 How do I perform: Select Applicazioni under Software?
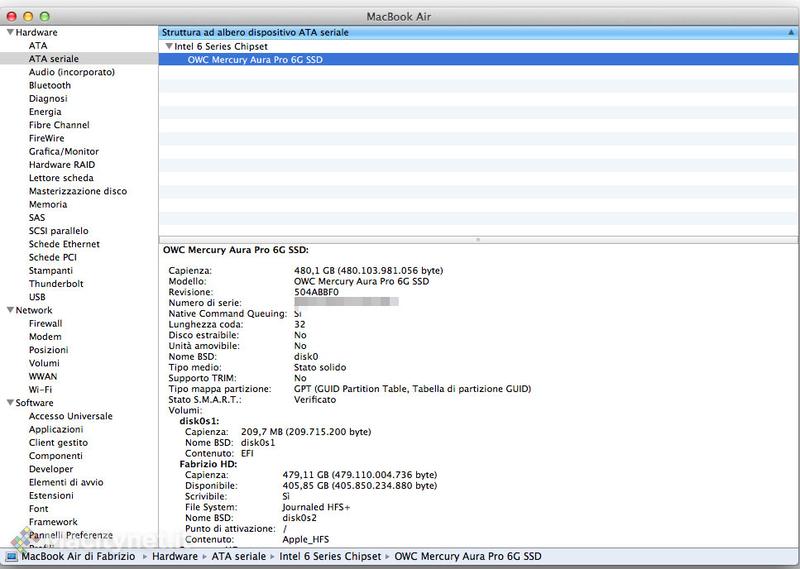pyautogui.click(x=56, y=430)
